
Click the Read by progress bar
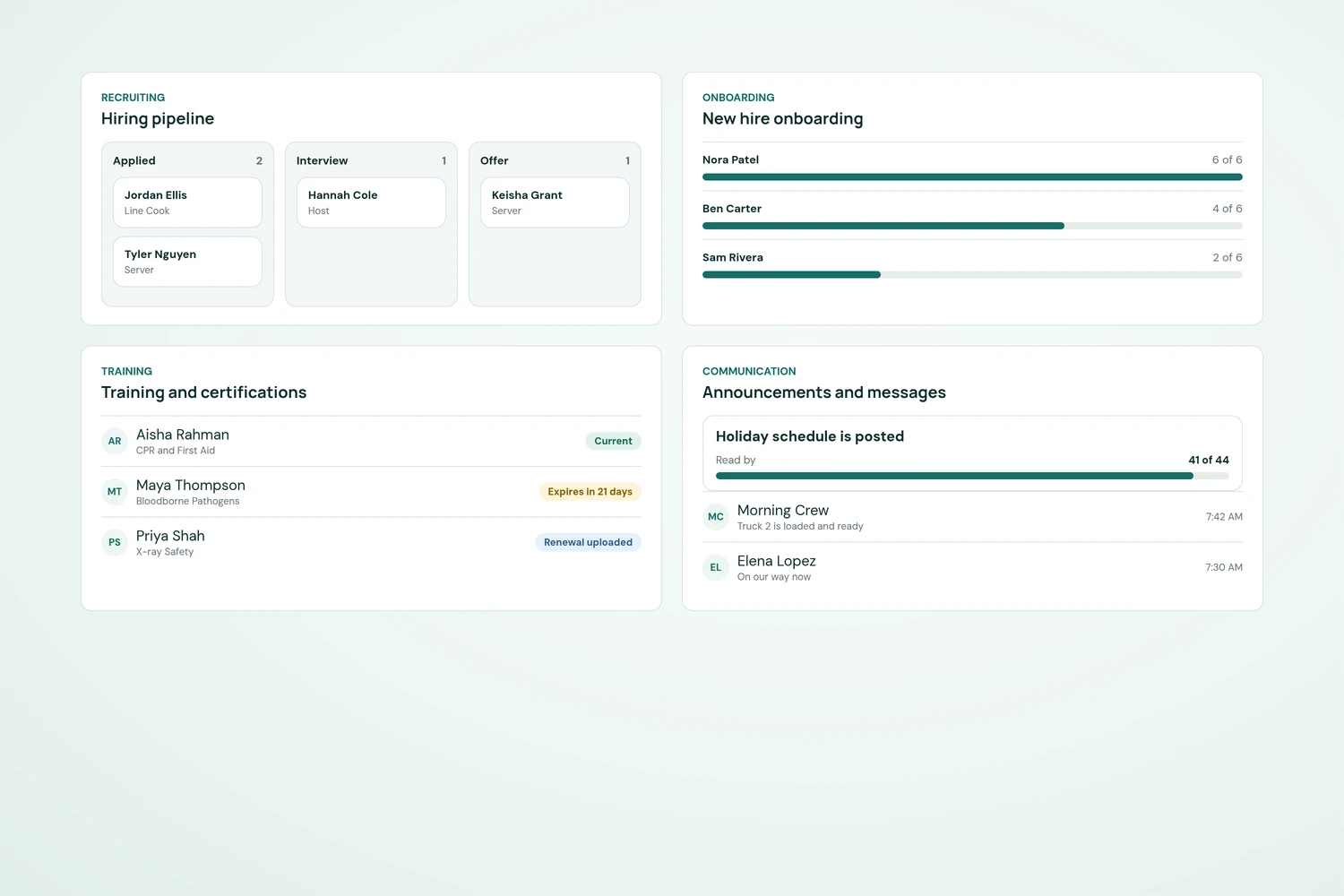(972, 476)
